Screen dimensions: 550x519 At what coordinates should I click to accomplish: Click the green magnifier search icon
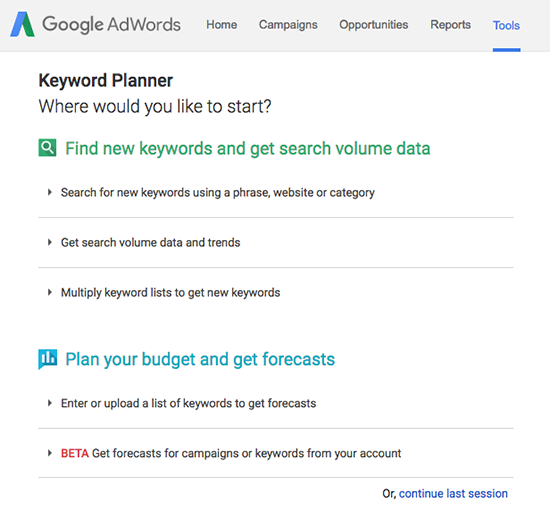click(47, 148)
